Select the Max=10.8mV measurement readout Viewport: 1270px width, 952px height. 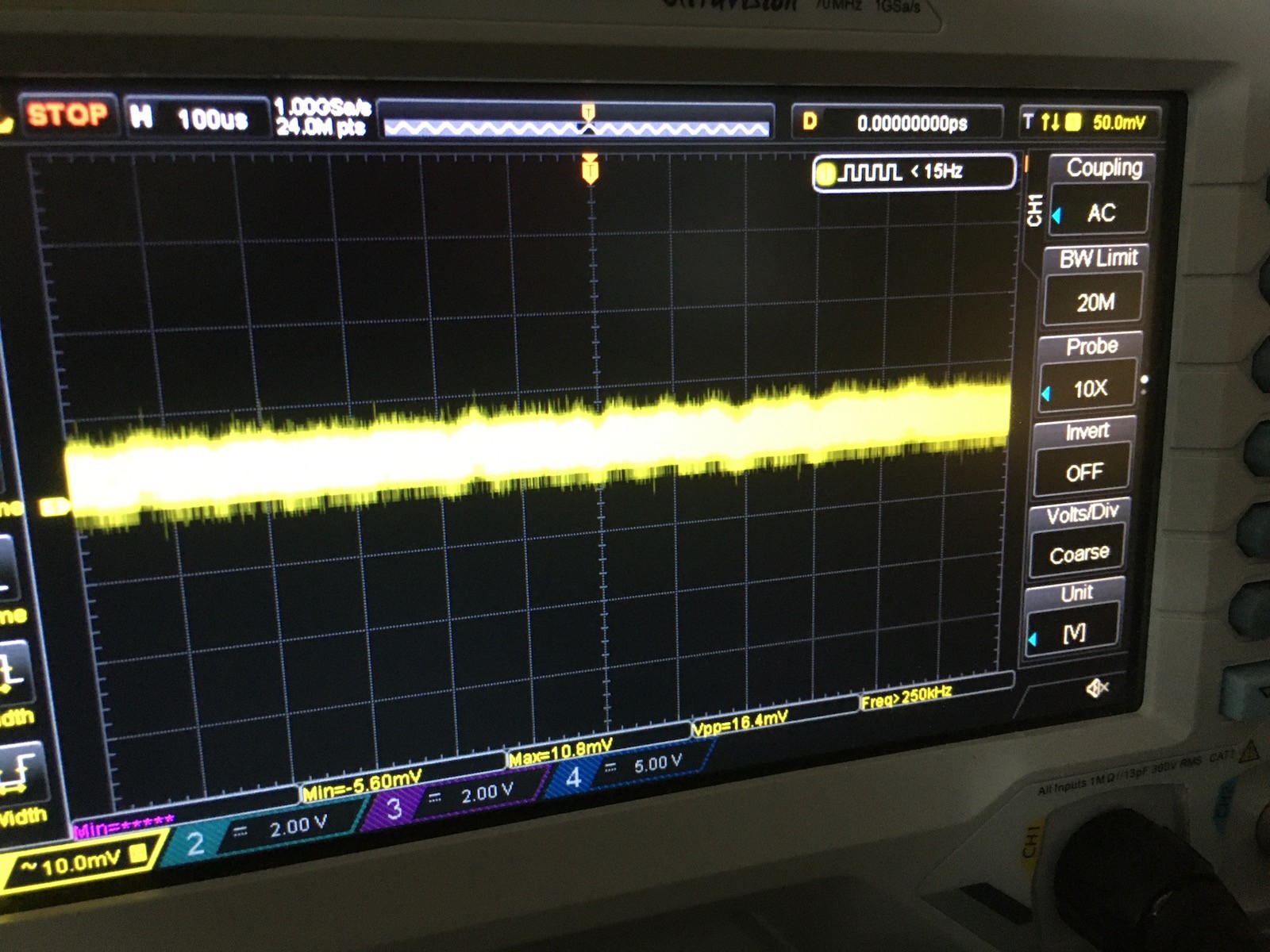(560, 752)
